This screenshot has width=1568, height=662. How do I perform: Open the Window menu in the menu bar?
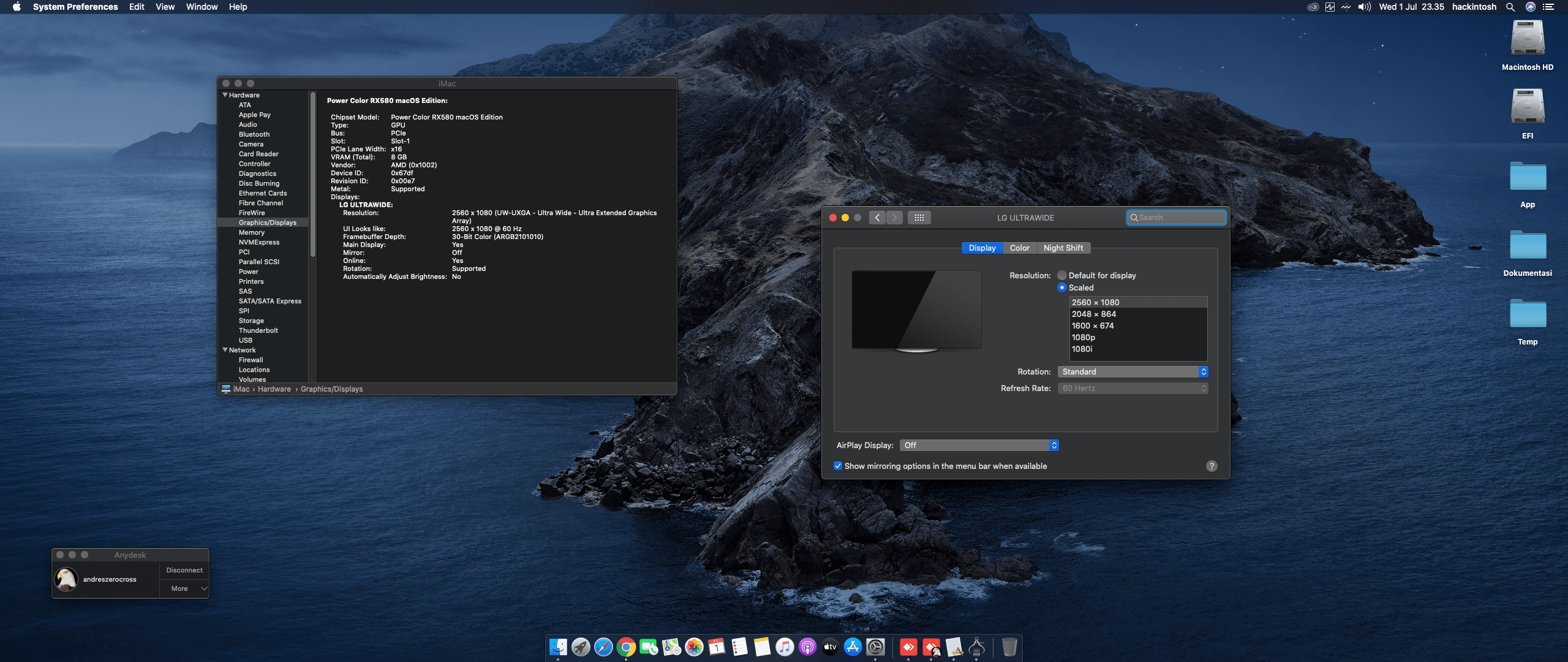202,7
